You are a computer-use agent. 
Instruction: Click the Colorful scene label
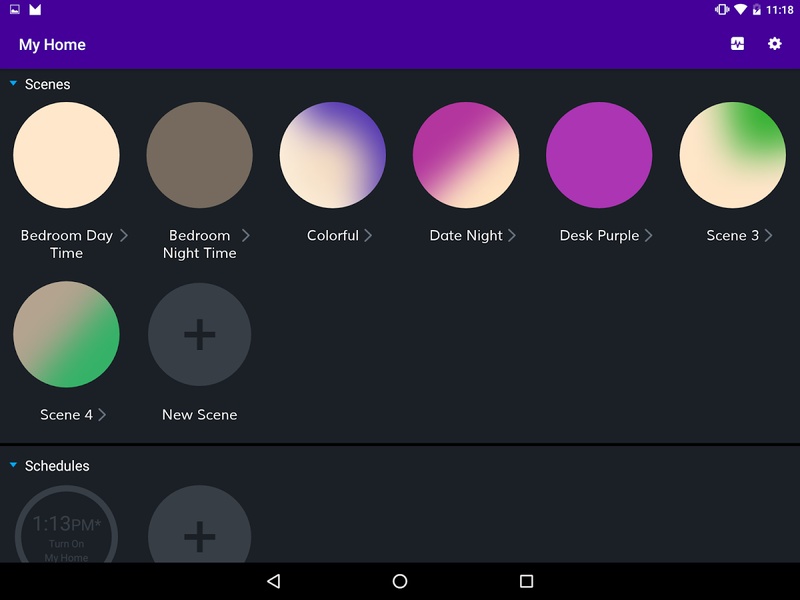click(x=333, y=235)
